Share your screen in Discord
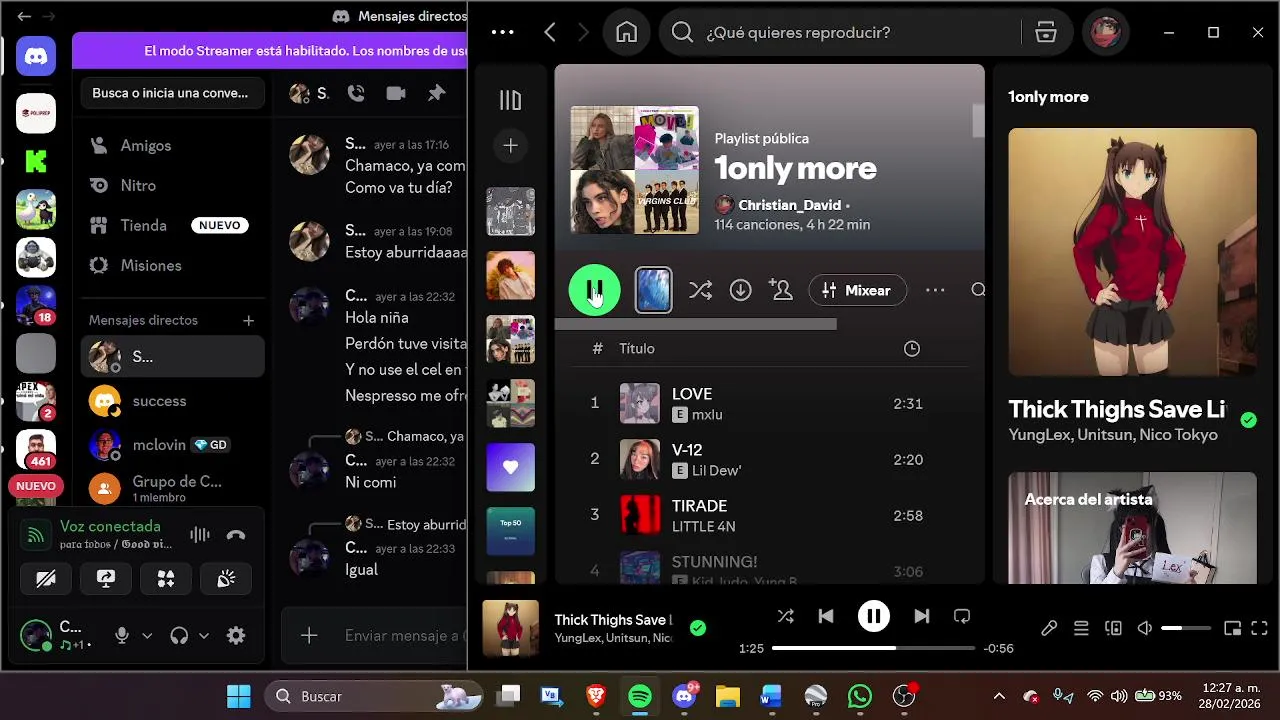The image size is (1280, 720). 106,579
